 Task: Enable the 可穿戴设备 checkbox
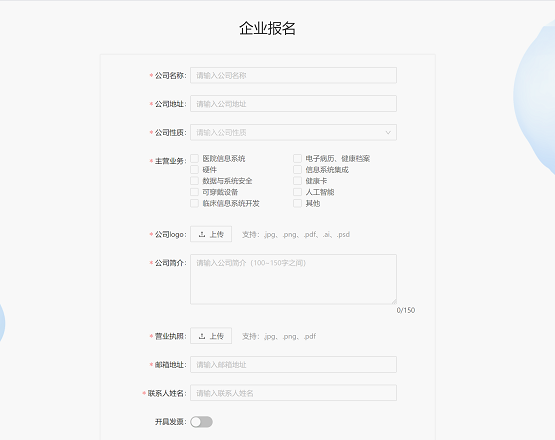pyautogui.click(x=194, y=192)
